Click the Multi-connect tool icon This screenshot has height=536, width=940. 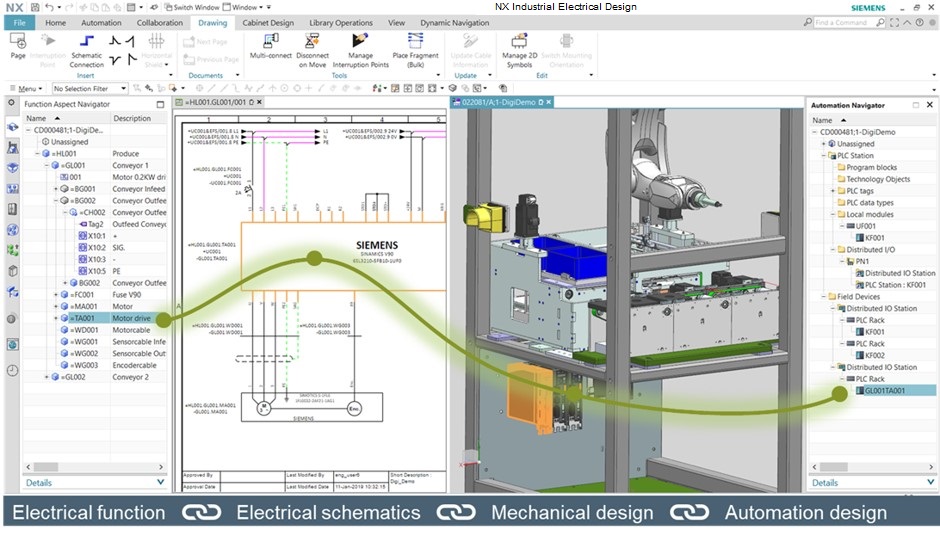point(270,48)
